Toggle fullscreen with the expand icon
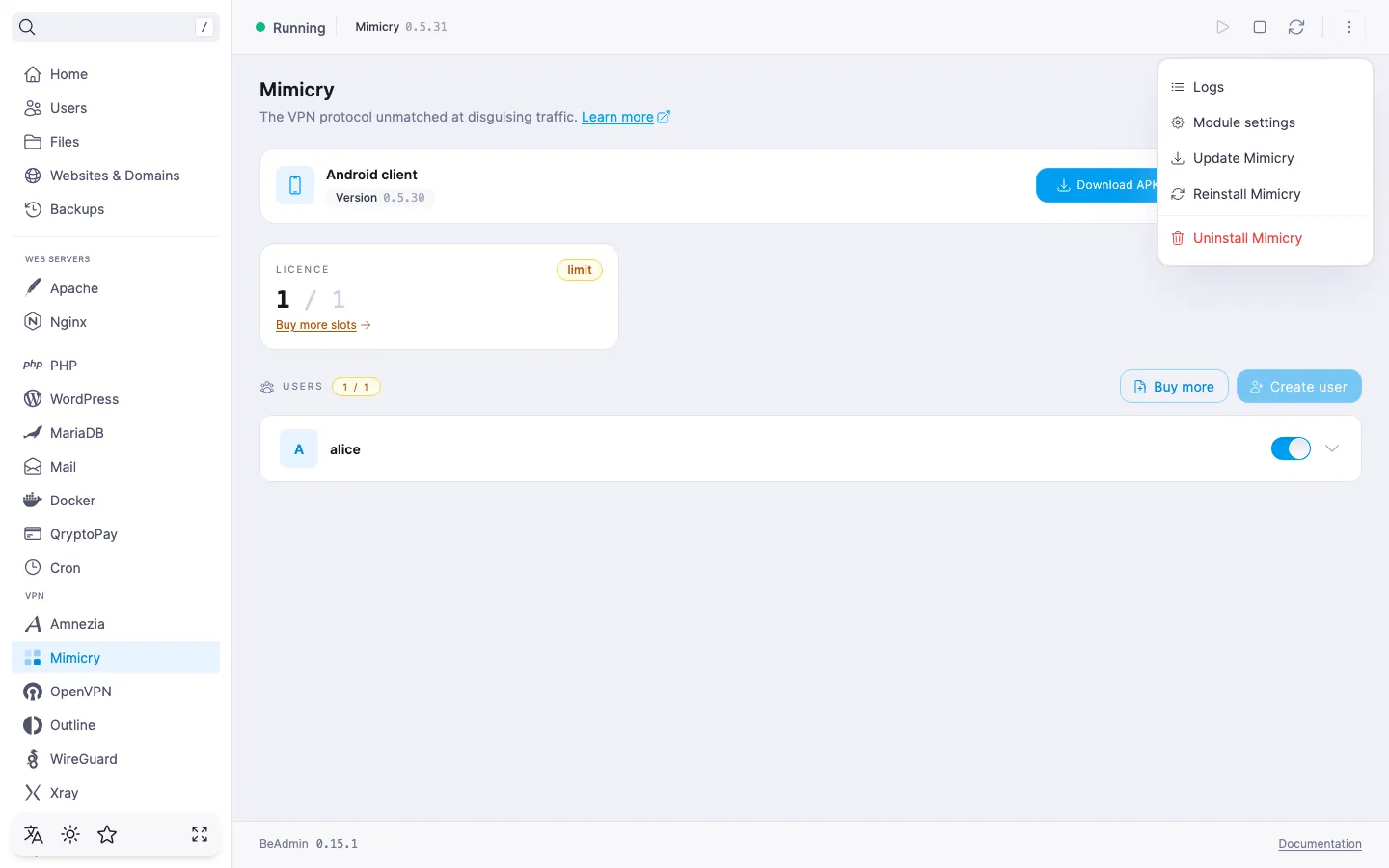Viewport: 1389px width, 868px height. [x=200, y=835]
